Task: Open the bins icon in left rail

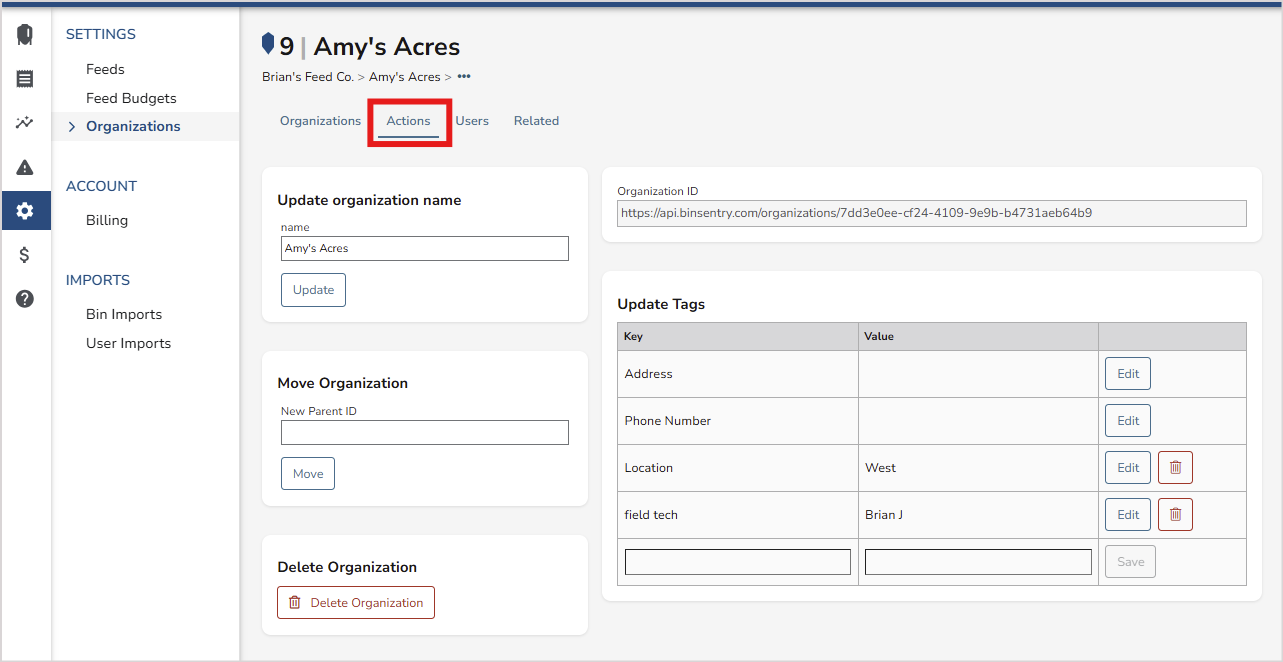Action: [x=25, y=35]
